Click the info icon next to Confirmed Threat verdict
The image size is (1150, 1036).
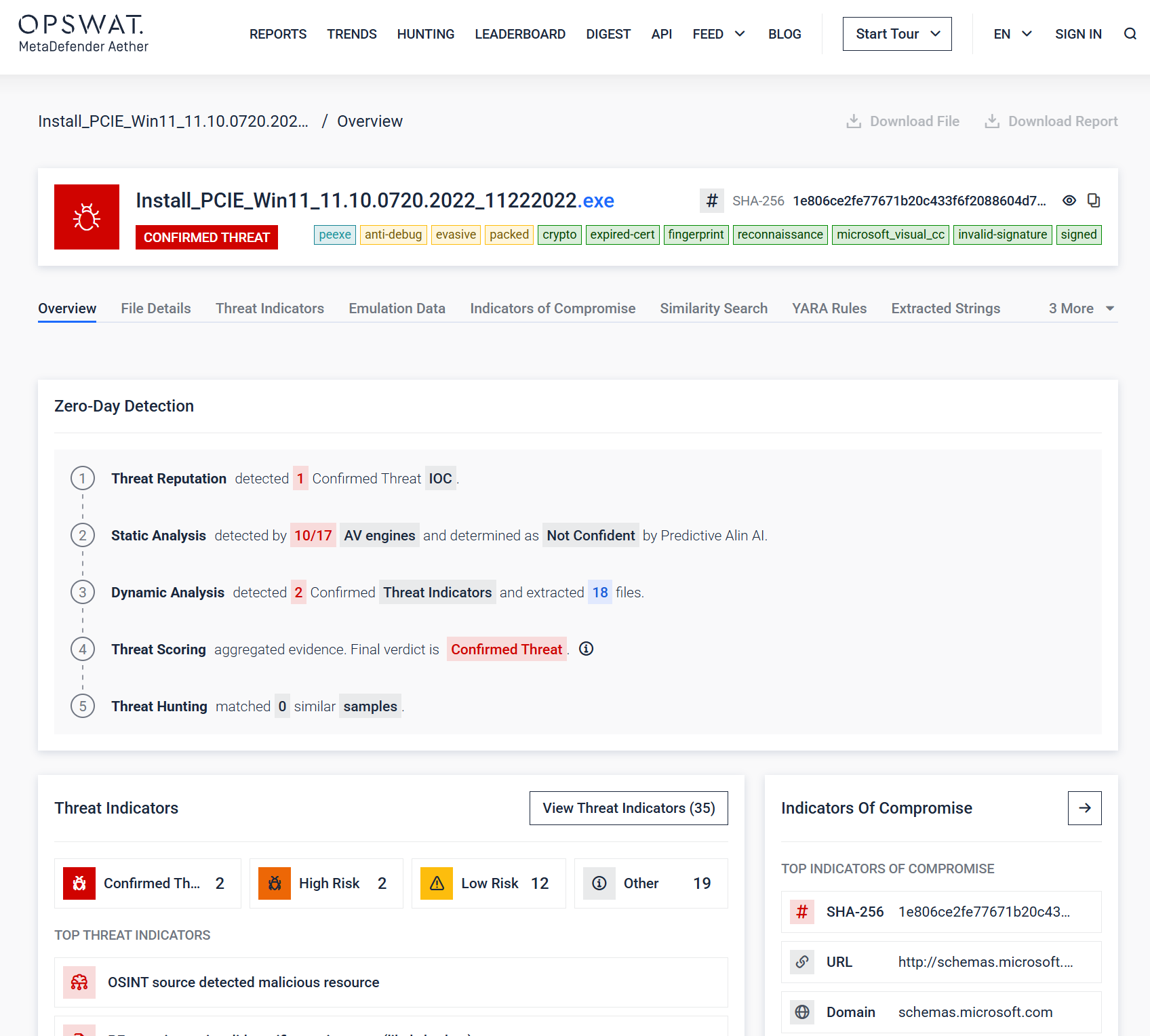pos(587,649)
